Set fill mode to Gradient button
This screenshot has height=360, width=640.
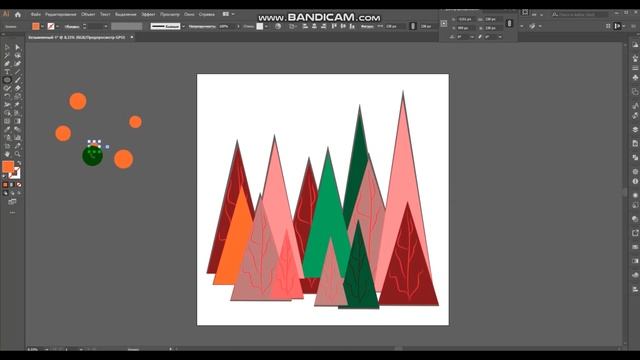click(12, 185)
